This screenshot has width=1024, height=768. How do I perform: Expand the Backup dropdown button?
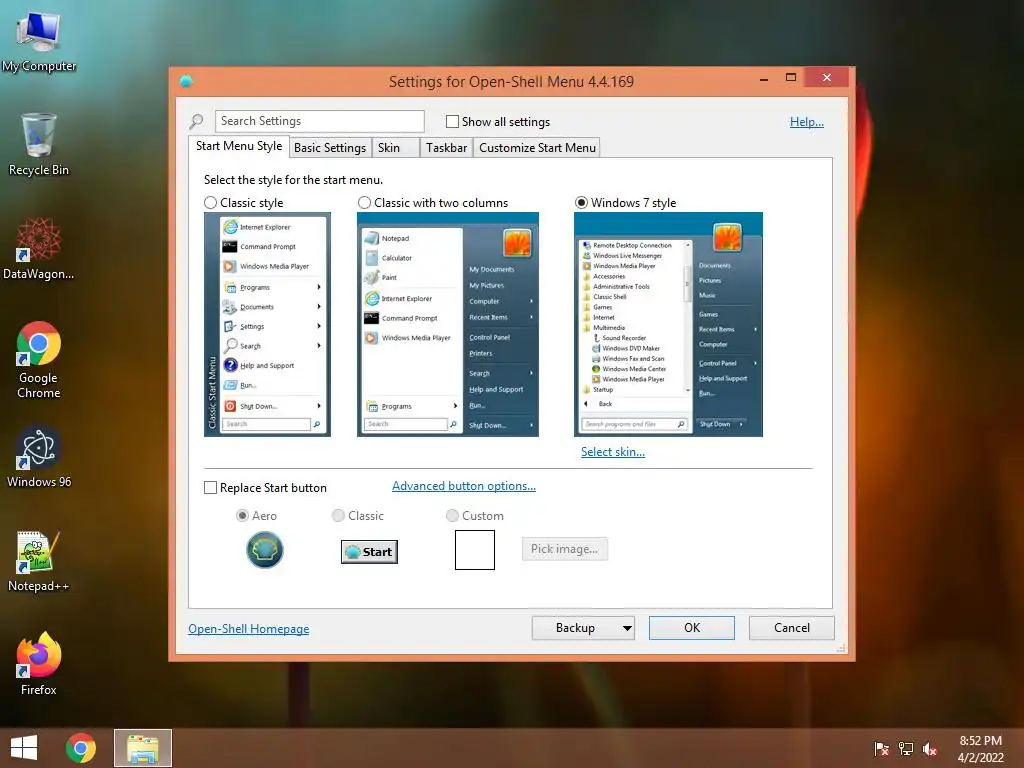point(583,628)
